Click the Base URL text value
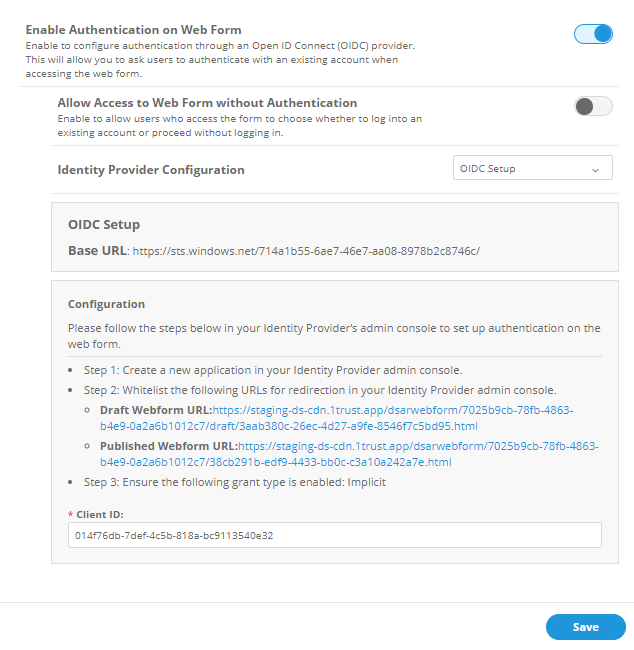The height and width of the screenshot is (650, 634). (x=306, y=250)
